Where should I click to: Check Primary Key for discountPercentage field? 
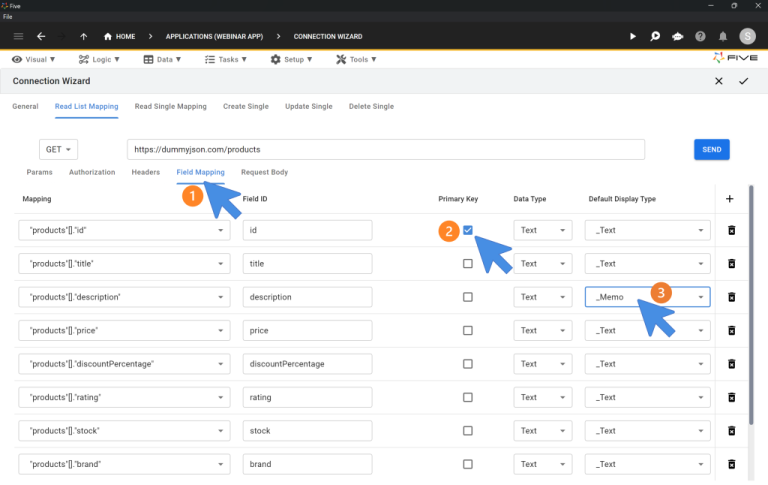tap(468, 364)
